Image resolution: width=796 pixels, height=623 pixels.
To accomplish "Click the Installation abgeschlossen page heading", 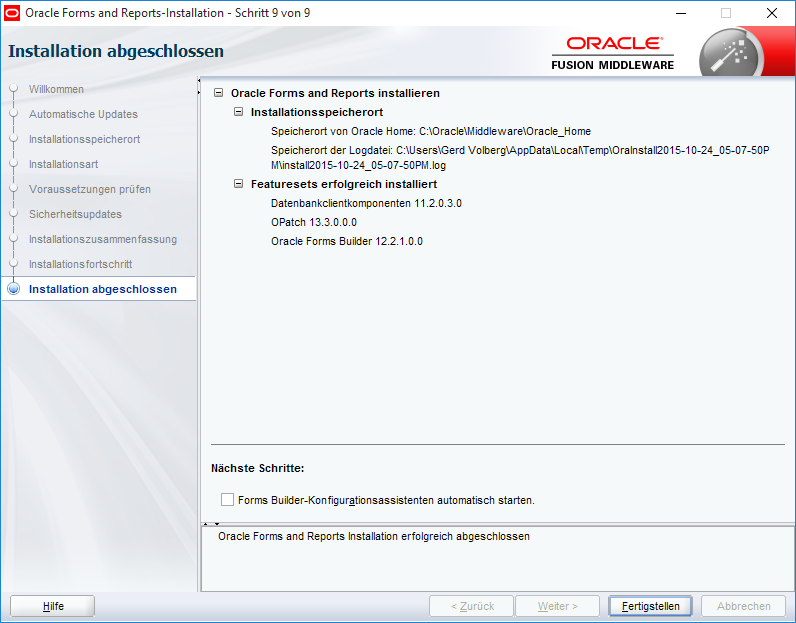I will (x=116, y=51).
